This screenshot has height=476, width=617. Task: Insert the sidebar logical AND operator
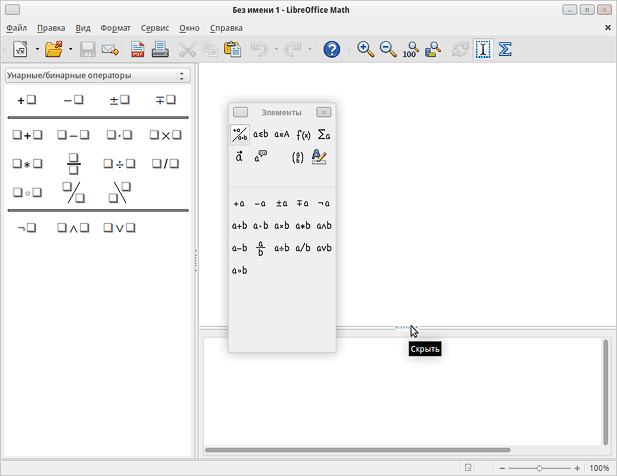coord(74,228)
